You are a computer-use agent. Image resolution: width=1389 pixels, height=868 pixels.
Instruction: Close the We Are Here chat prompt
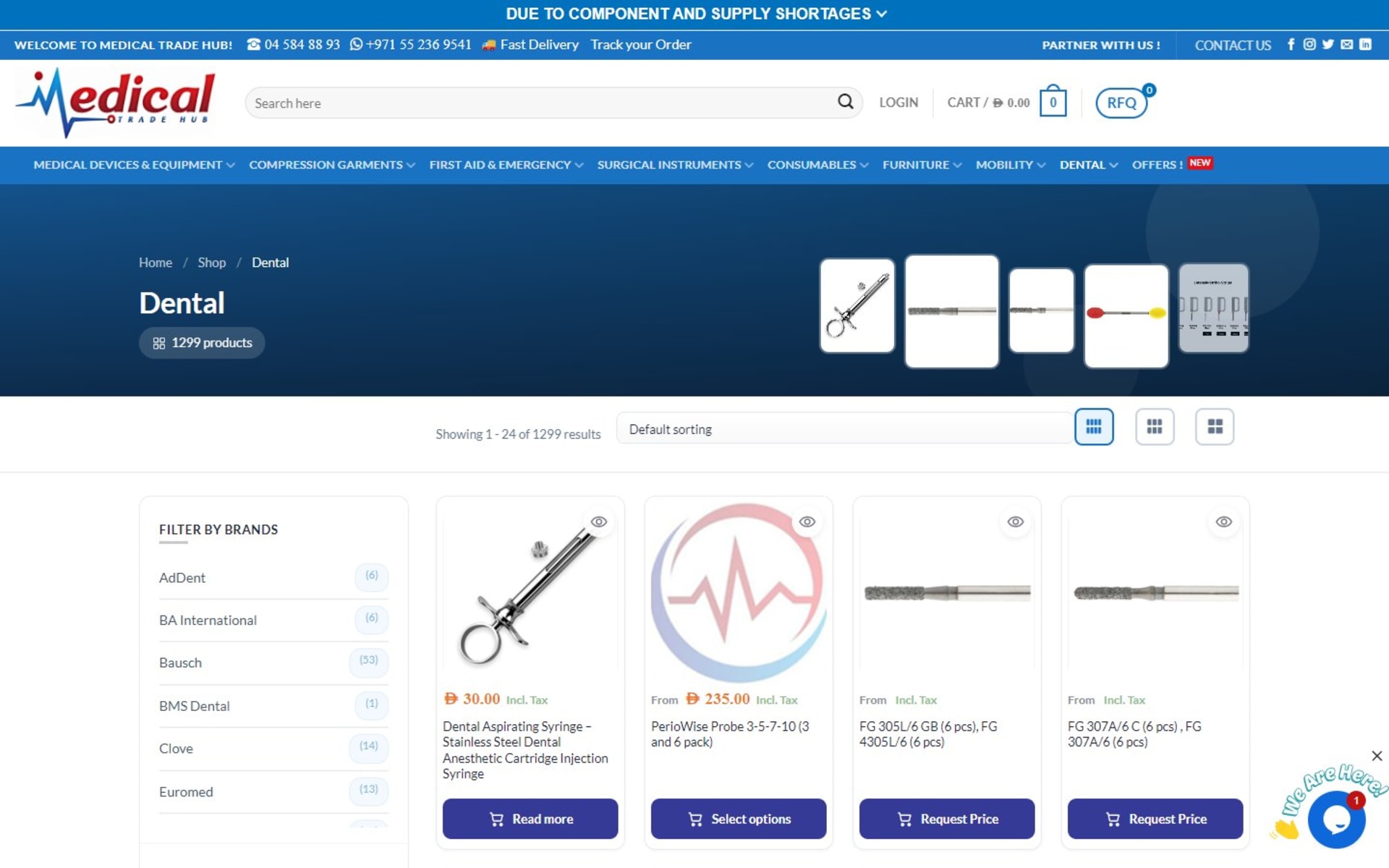(1377, 756)
